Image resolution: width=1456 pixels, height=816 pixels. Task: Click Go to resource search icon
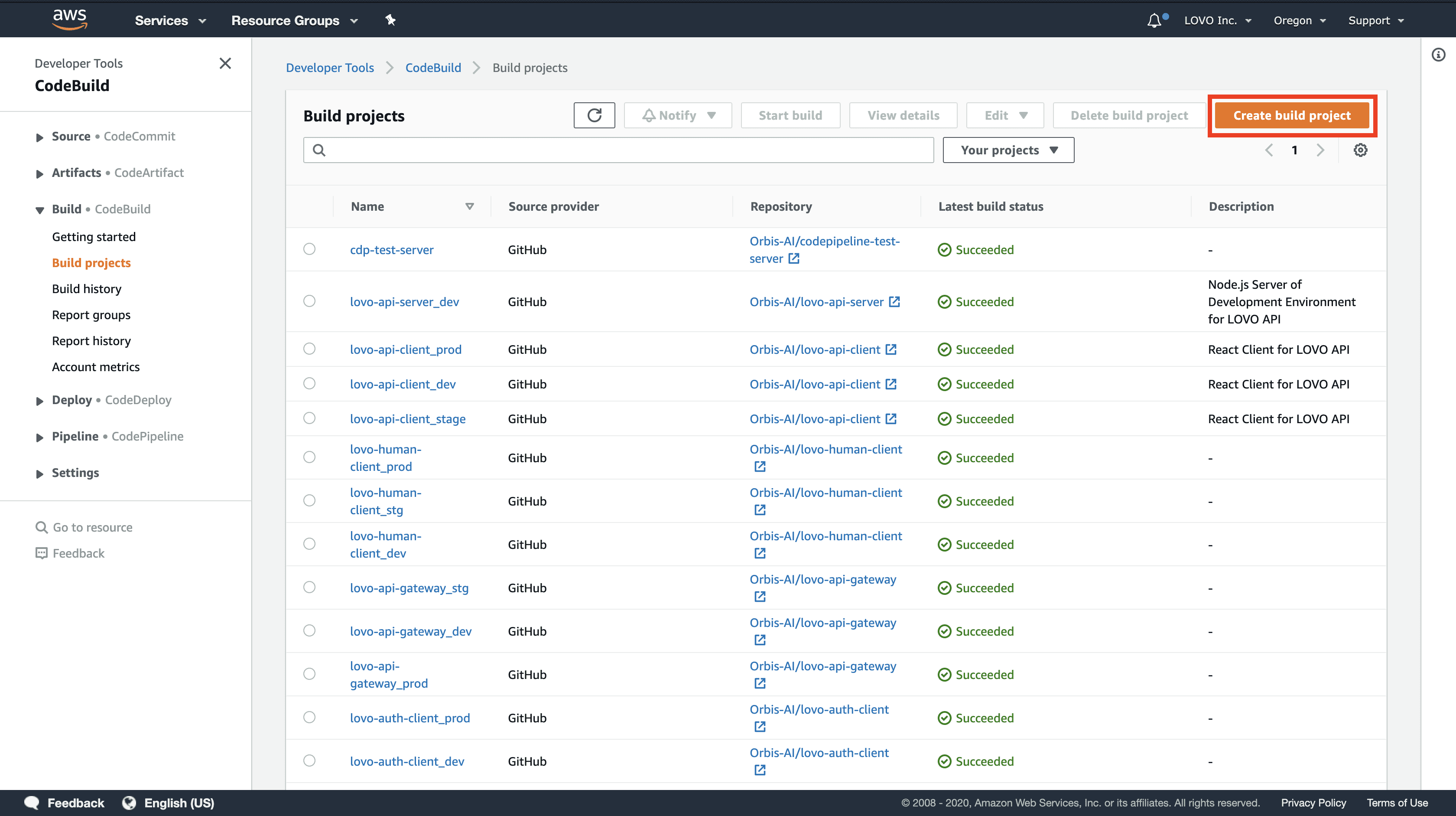(41, 527)
